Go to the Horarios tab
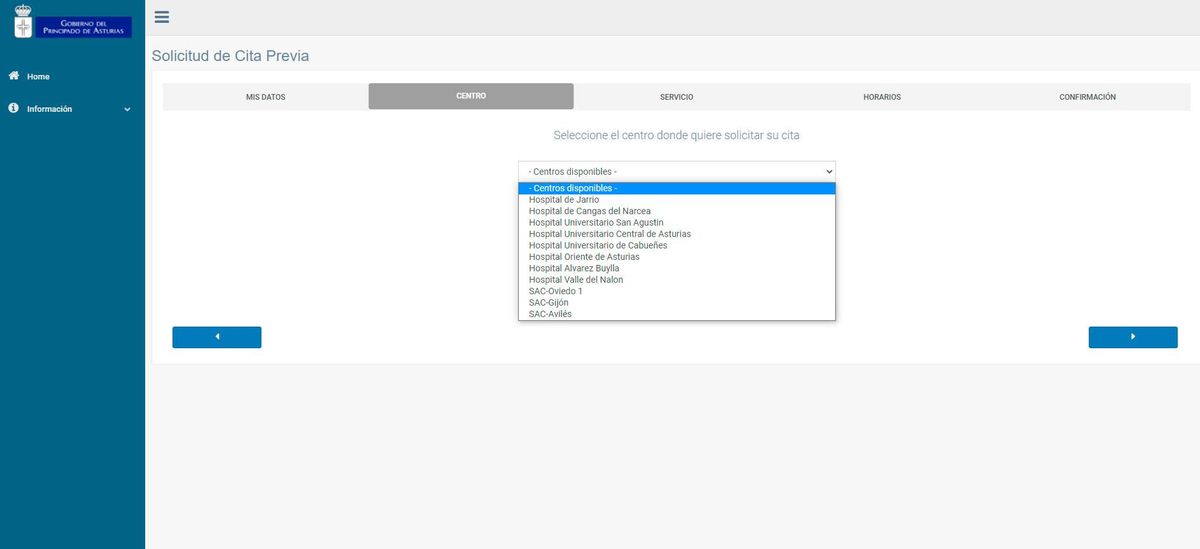Image resolution: width=1200 pixels, height=549 pixels. click(x=882, y=97)
